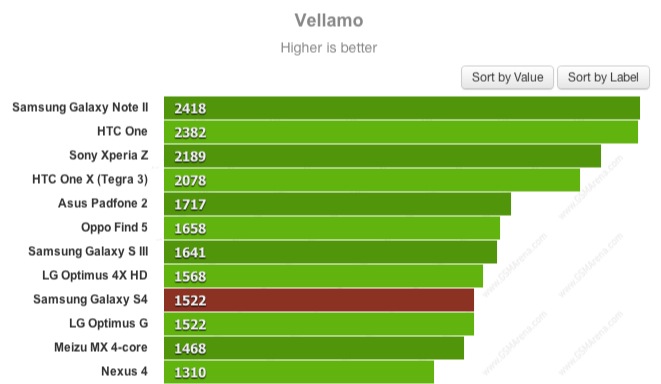Image resolution: width=661 pixels, height=384 pixels.
Task: Click the Oppo Find 5 bar
Action: [332, 228]
